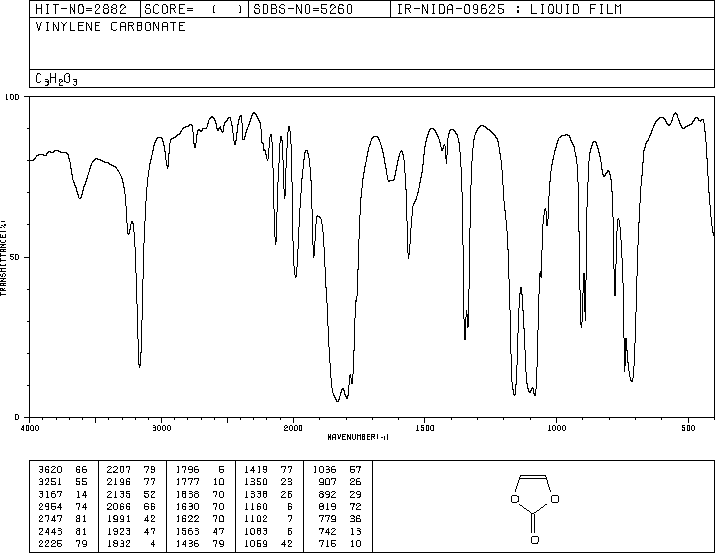Click peak table entry 2207
The image size is (715, 553).
pyautogui.click(x=119, y=469)
